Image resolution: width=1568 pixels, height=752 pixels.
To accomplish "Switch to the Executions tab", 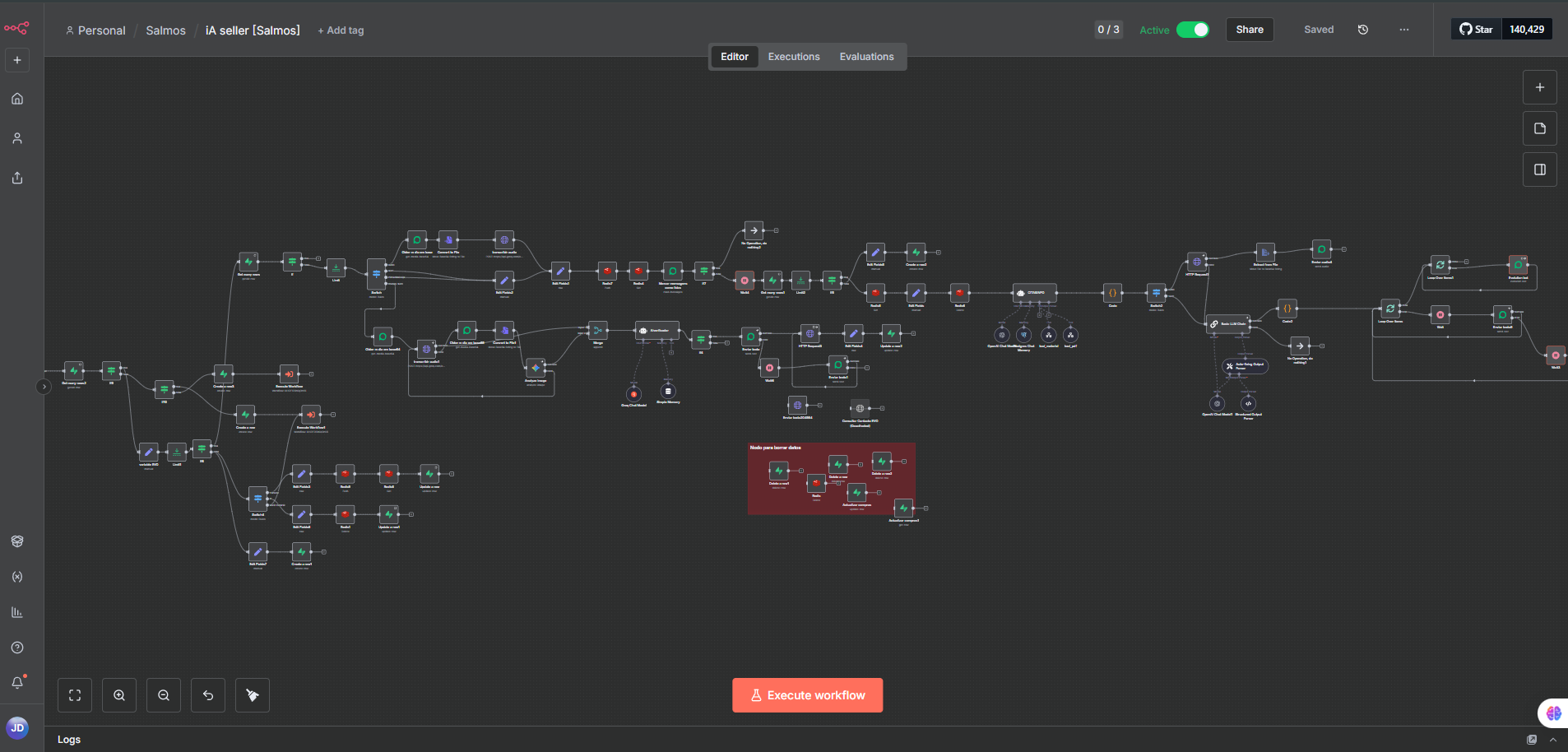I will click(793, 57).
